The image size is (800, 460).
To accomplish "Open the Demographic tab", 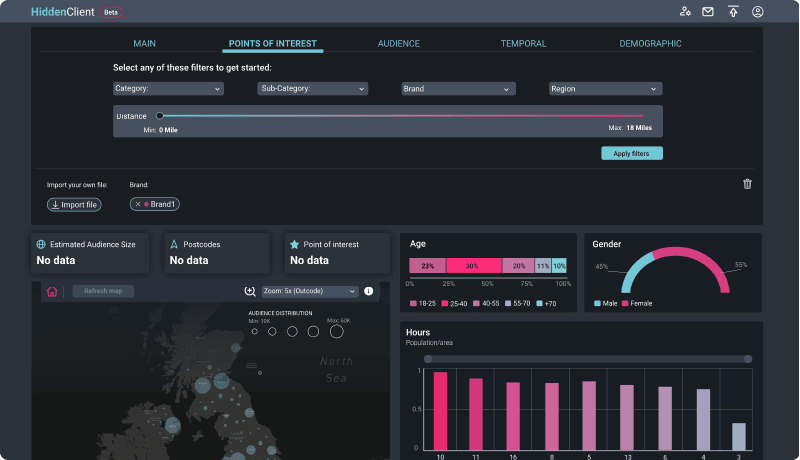I will coord(650,44).
